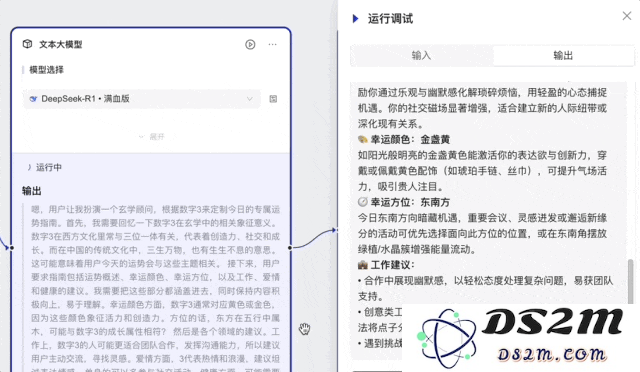
Task: Close the 运行调试 panel
Action: [627, 16]
